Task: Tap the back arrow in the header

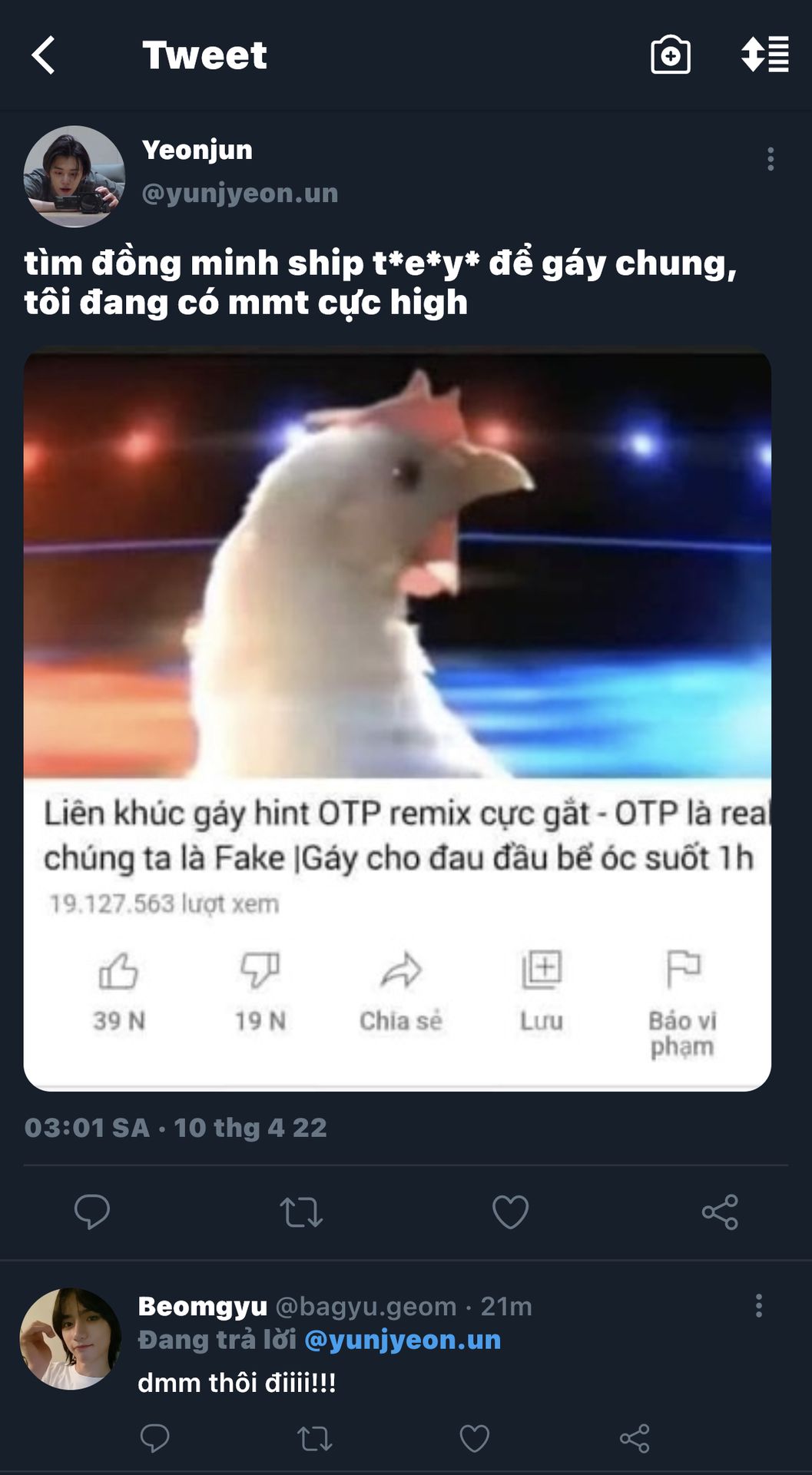Action: (x=43, y=55)
